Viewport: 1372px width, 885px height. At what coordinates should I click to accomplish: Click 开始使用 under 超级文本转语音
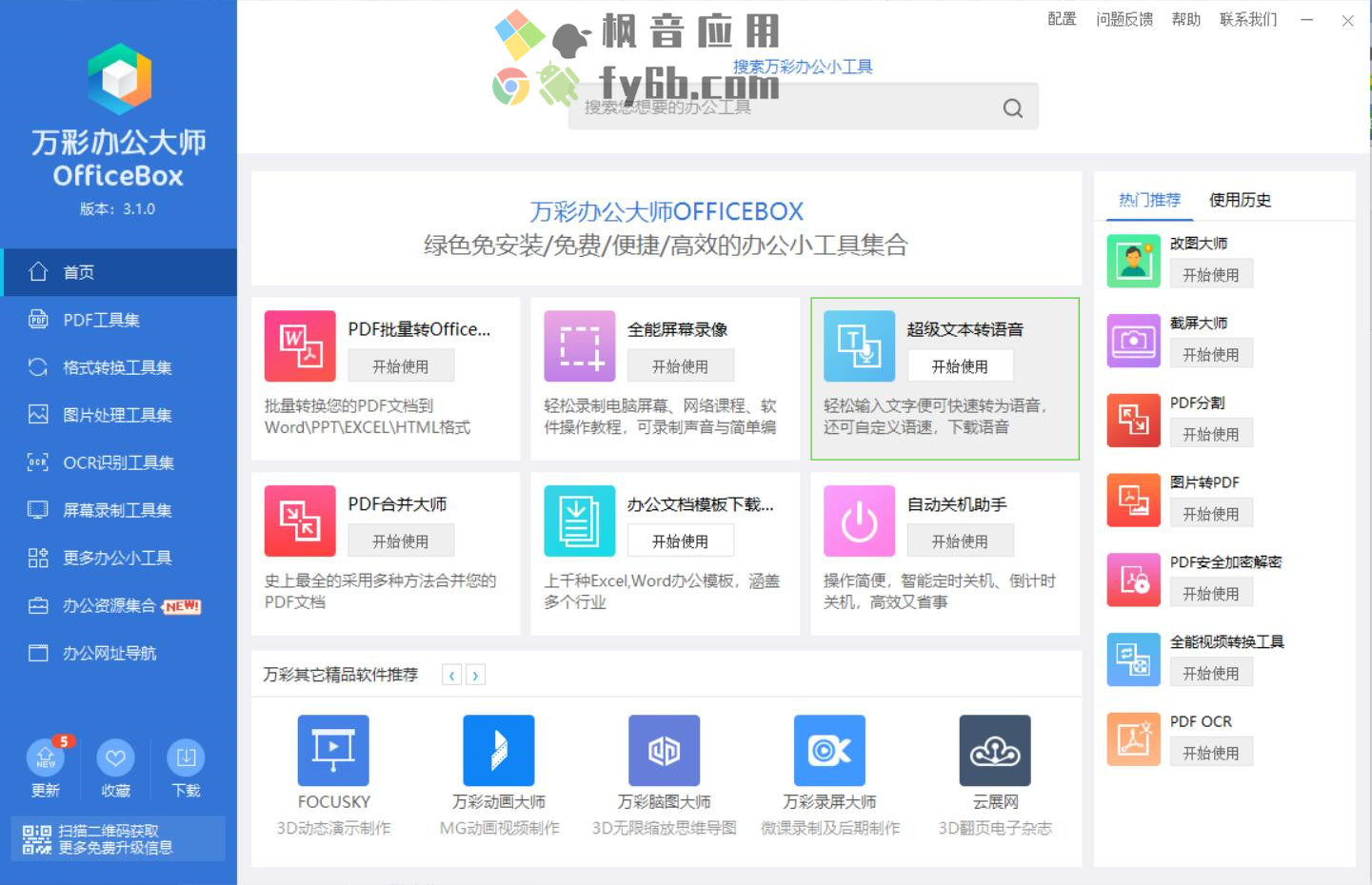point(960,366)
